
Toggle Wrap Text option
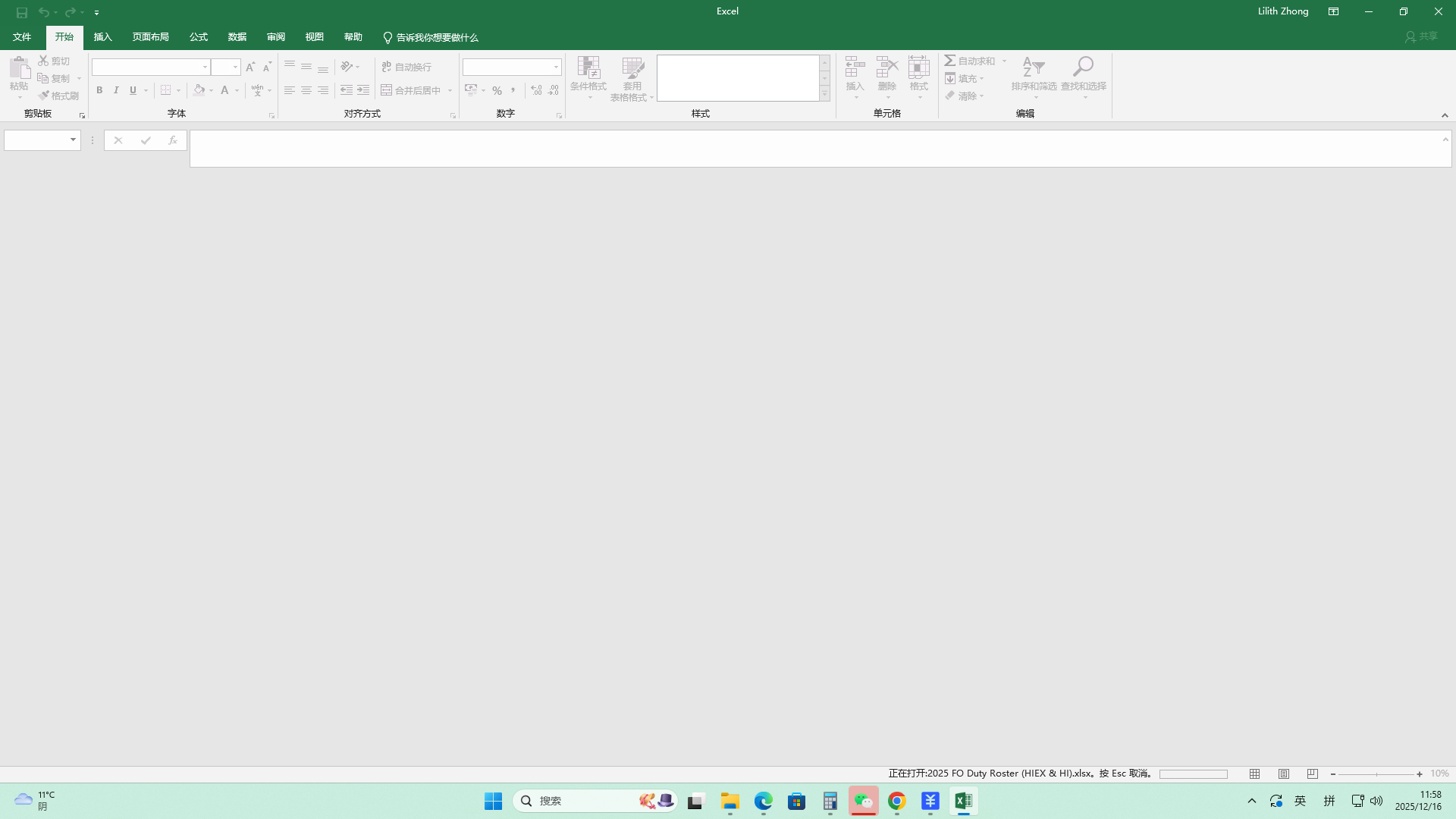coord(406,67)
